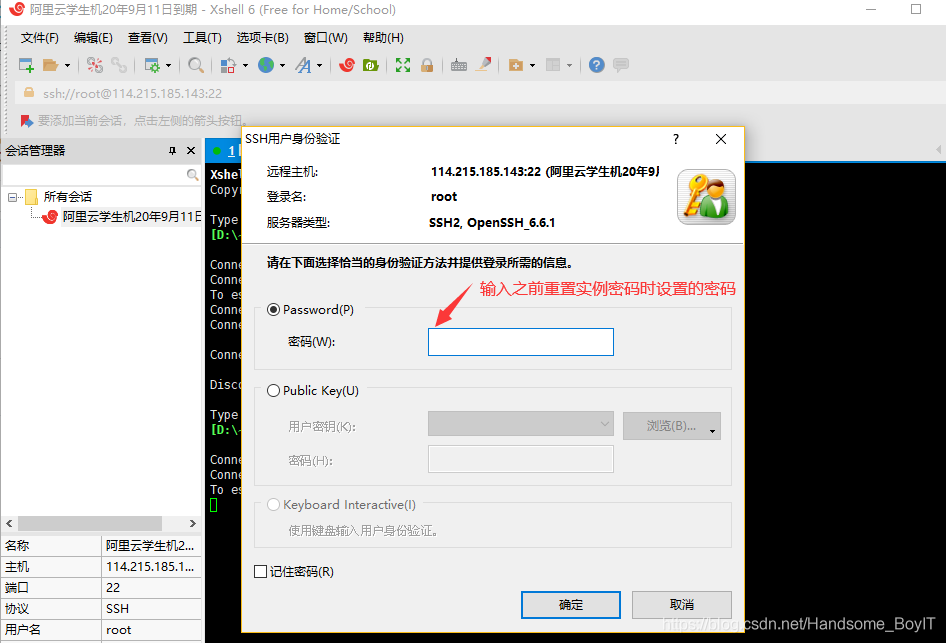
Task: Click the SSH protocol value cell
Action: (x=151, y=609)
